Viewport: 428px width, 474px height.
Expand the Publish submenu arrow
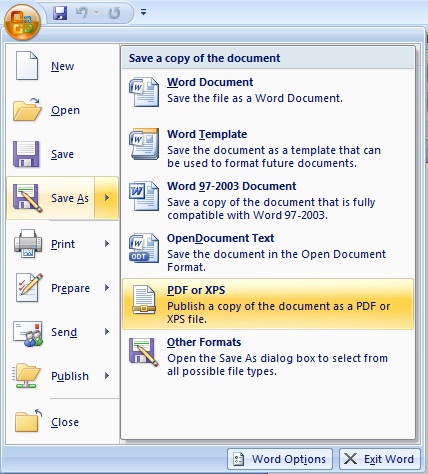(107, 376)
